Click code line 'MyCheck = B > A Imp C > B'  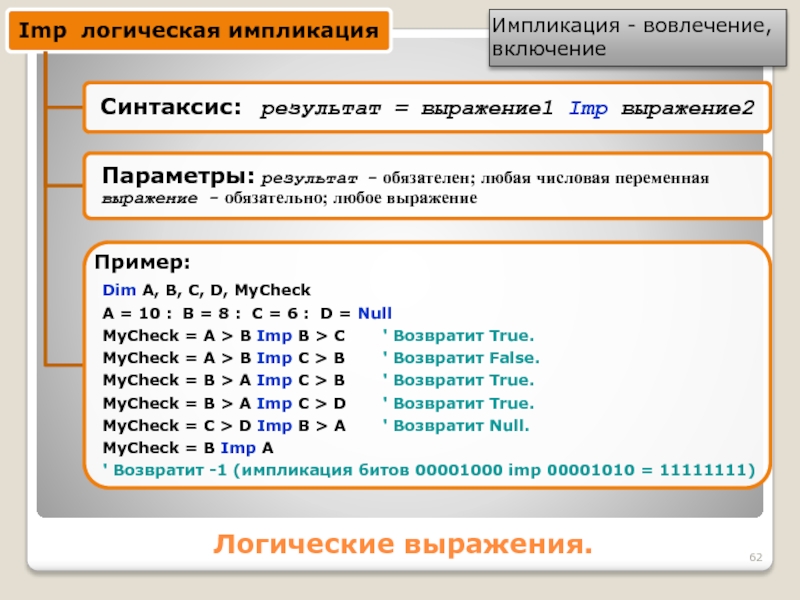pyautogui.click(x=224, y=380)
